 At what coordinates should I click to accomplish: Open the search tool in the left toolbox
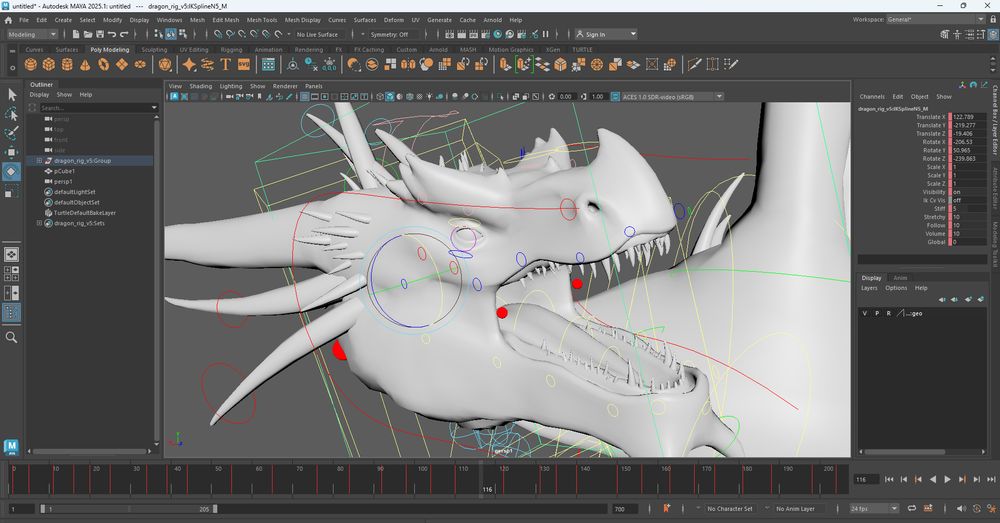click(12, 337)
